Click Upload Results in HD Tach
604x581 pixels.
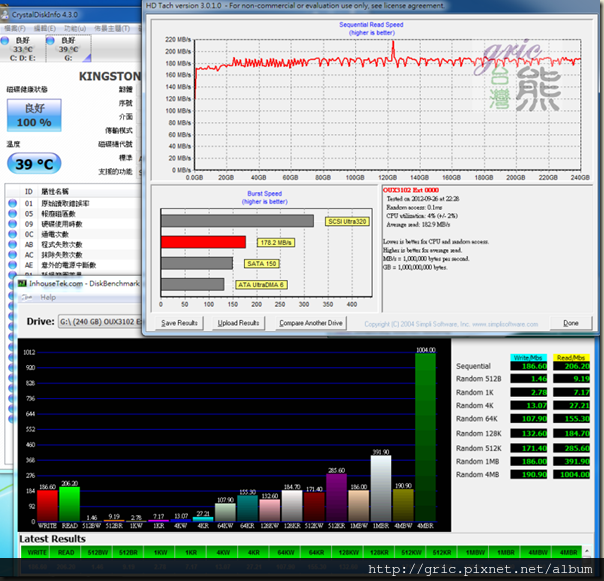pyautogui.click(x=238, y=323)
